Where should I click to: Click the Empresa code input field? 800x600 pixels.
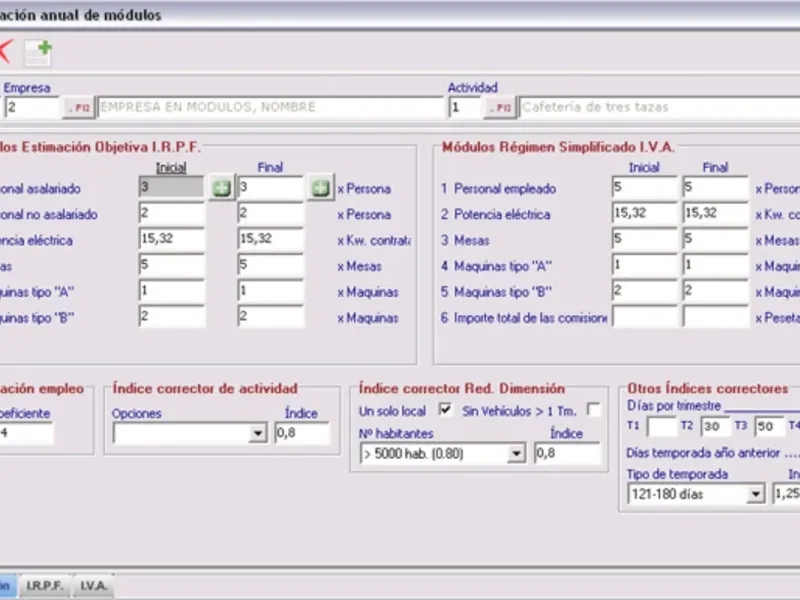32,108
